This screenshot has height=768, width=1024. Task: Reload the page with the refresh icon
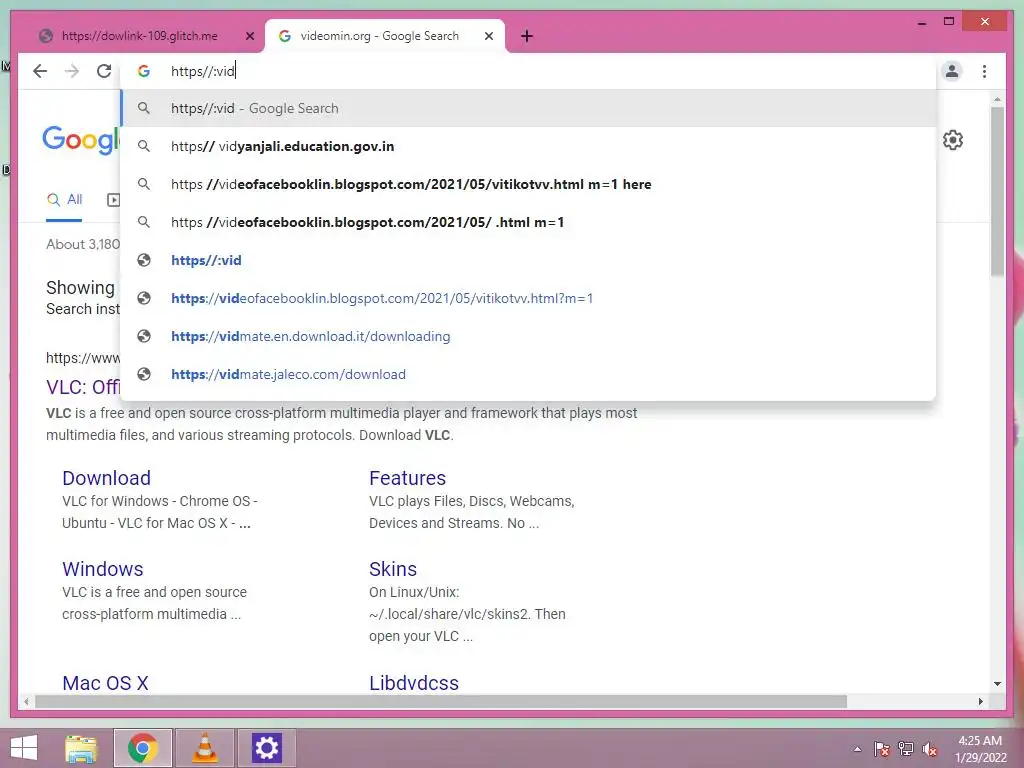pyautogui.click(x=104, y=71)
